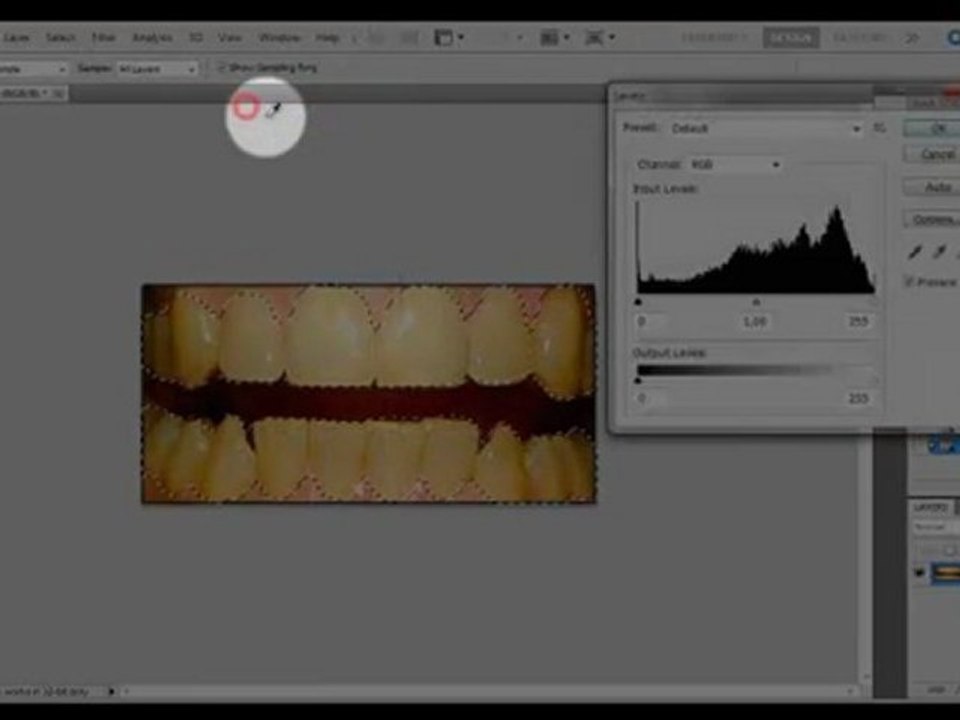Click the output shadow value field 0
960x720 pixels.
[x=651, y=399]
